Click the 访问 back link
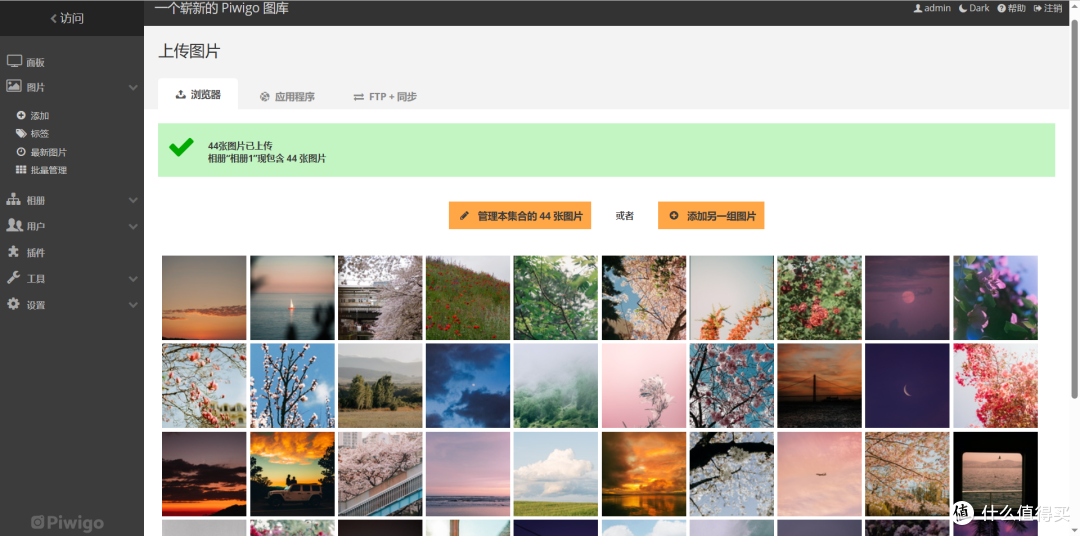 (67, 19)
